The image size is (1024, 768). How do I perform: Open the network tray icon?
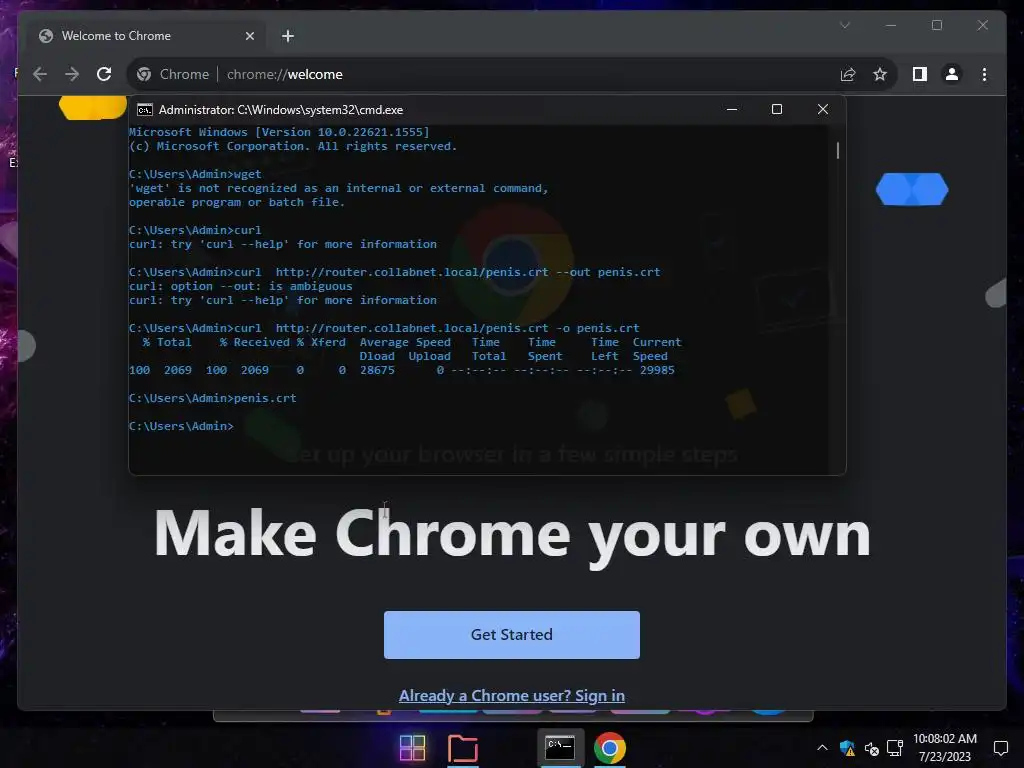tap(895, 748)
